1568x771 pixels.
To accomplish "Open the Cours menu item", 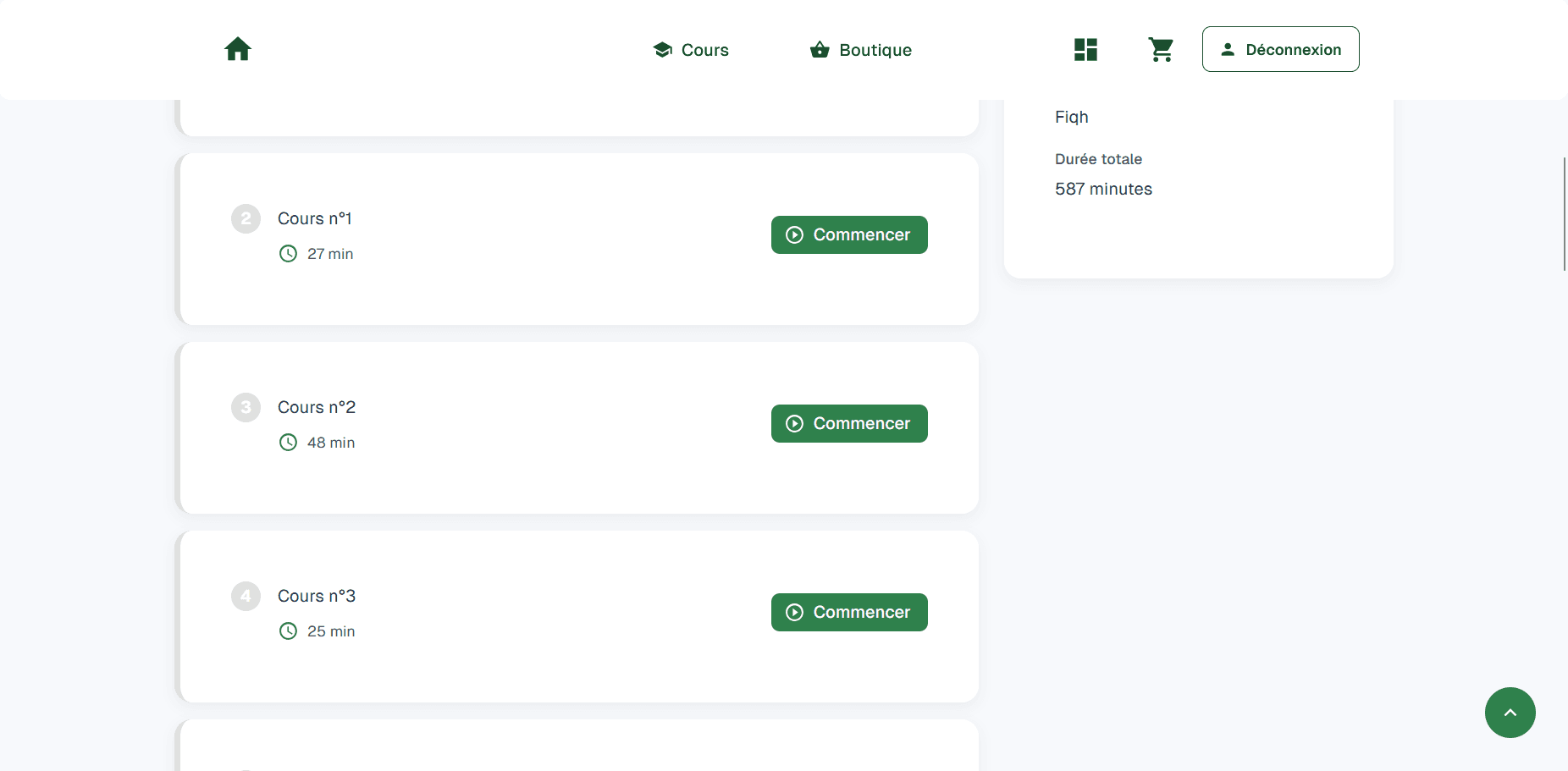I will click(x=691, y=50).
